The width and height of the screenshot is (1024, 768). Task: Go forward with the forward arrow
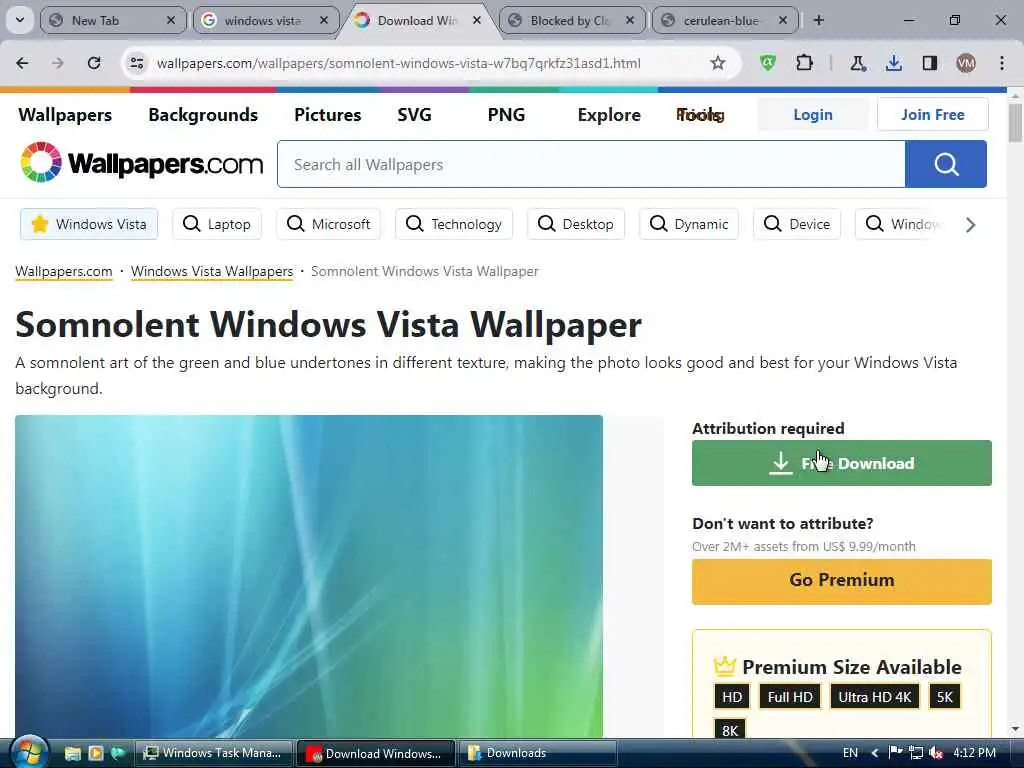tap(58, 63)
